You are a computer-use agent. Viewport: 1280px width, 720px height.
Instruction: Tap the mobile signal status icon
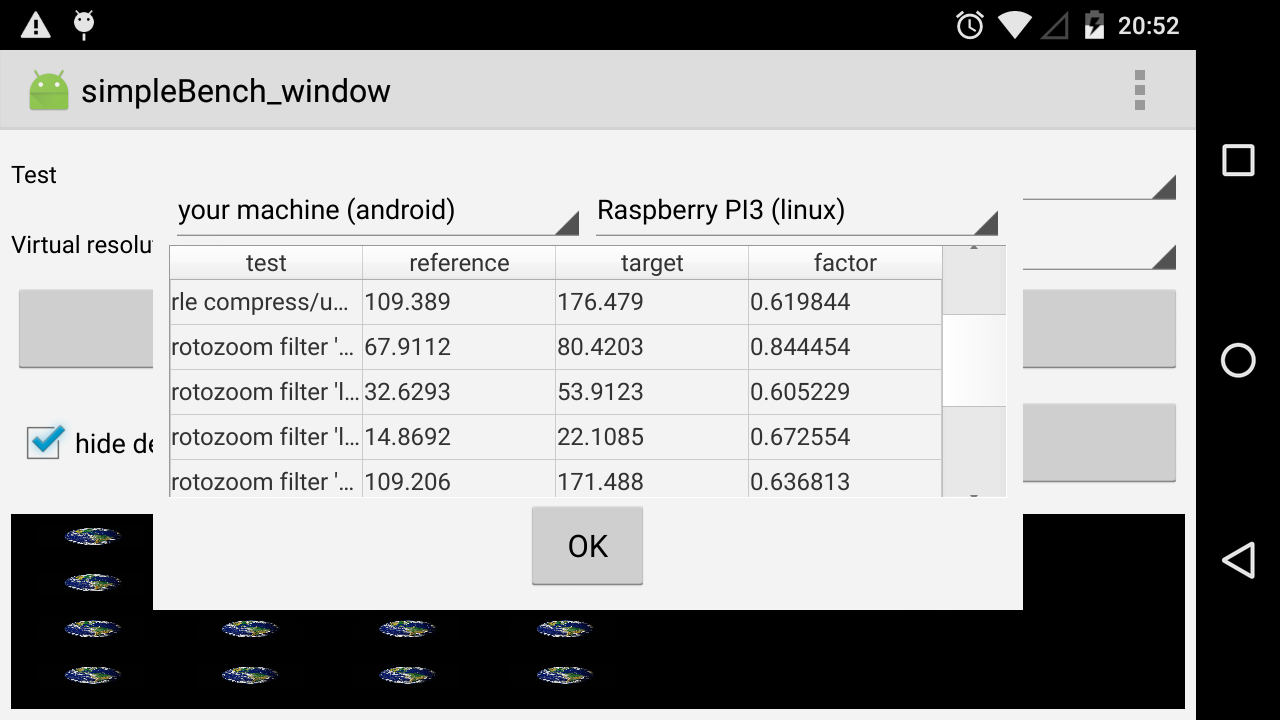tap(1054, 25)
